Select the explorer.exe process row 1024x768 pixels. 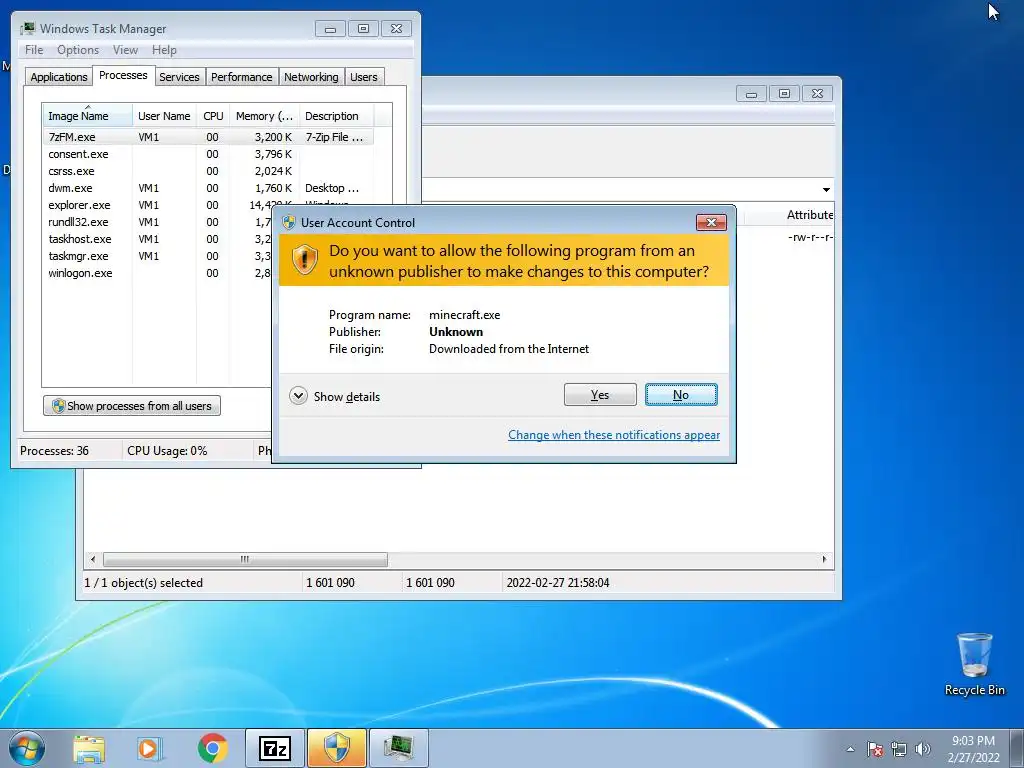pyautogui.click(x=157, y=205)
